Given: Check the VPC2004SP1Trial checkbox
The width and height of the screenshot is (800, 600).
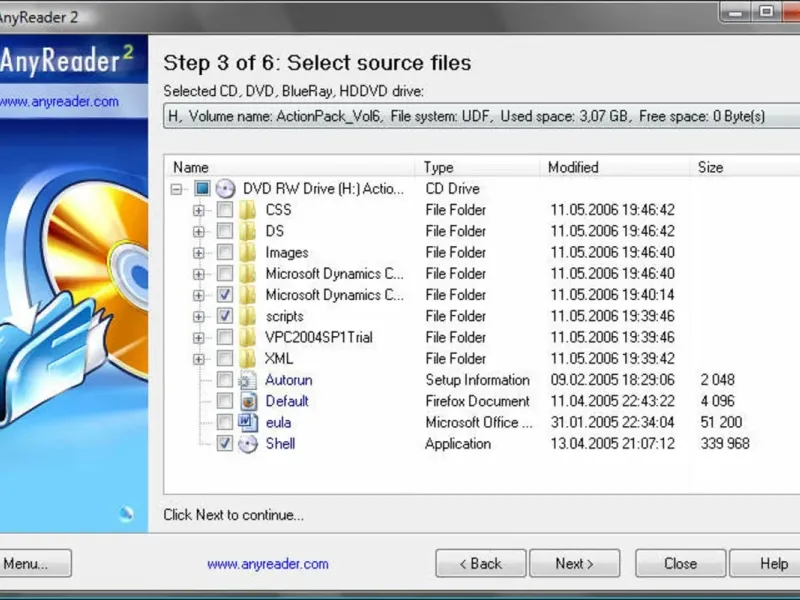Looking at the screenshot, I should [224, 337].
